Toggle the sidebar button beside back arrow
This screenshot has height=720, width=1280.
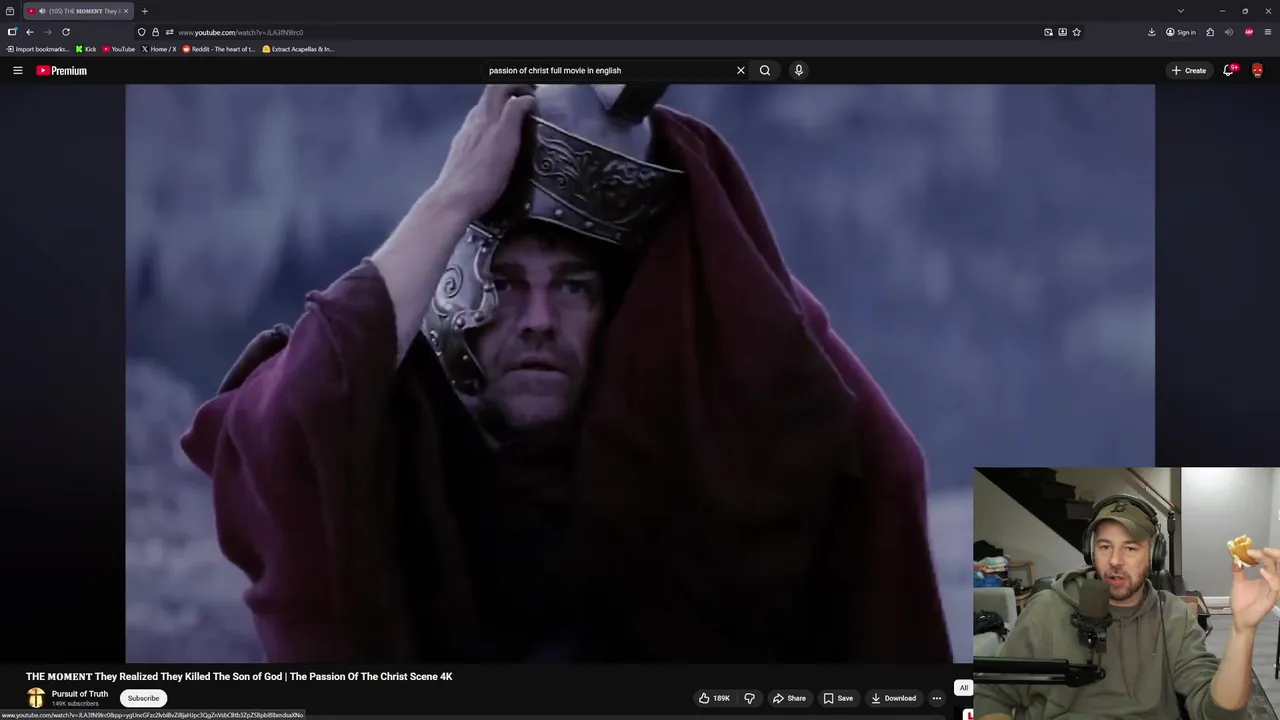click(12, 32)
